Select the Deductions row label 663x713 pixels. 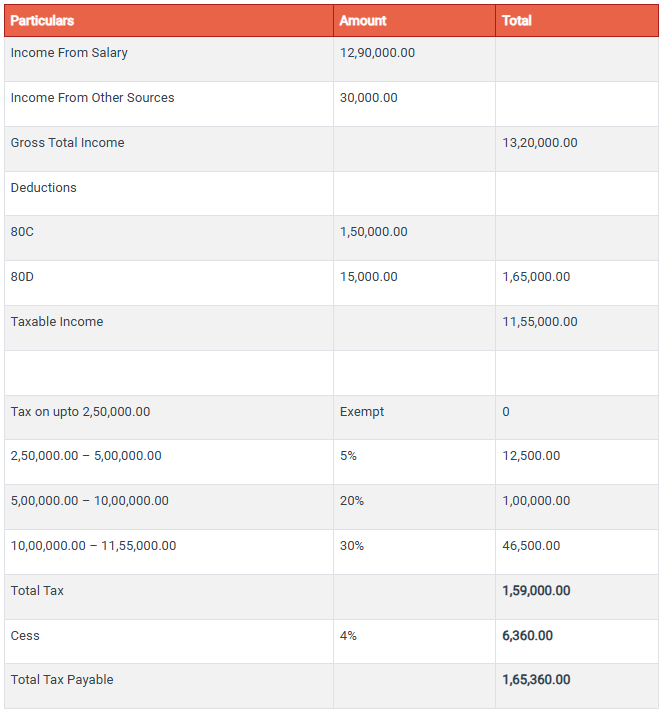pyautogui.click(x=43, y=188)
